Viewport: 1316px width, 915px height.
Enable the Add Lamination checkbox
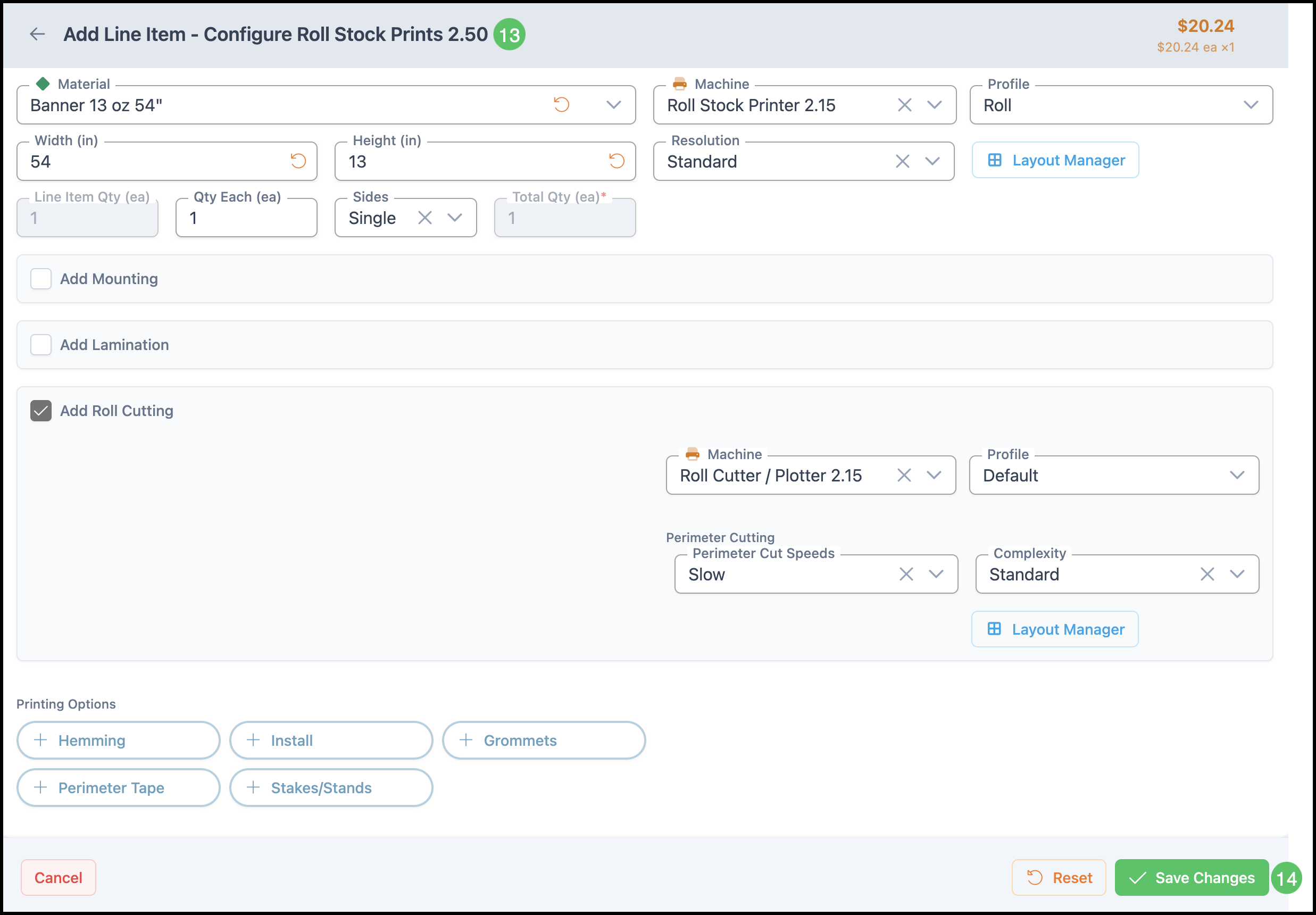click(41, 345)
